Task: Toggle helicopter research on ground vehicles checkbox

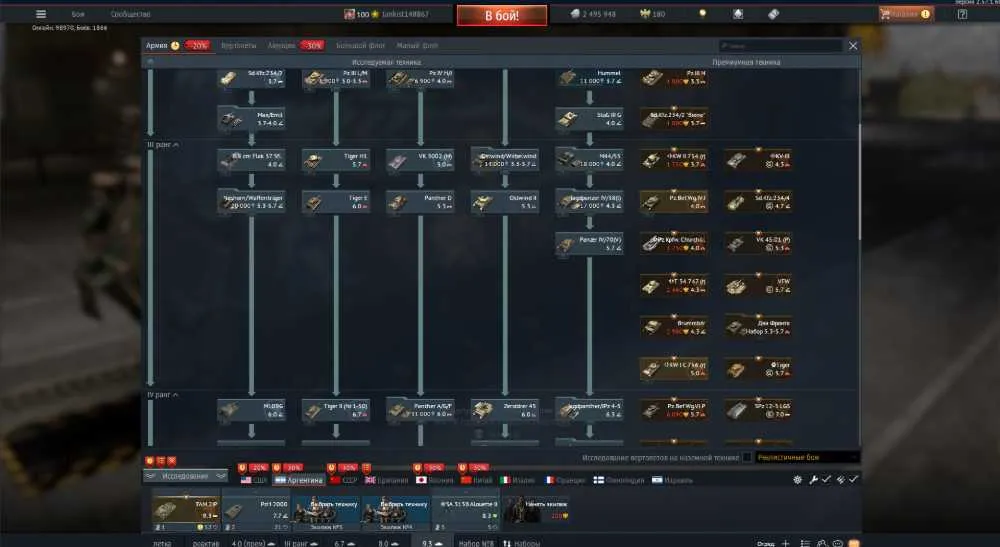Action: pyautogui.click(x=747, y=457)
